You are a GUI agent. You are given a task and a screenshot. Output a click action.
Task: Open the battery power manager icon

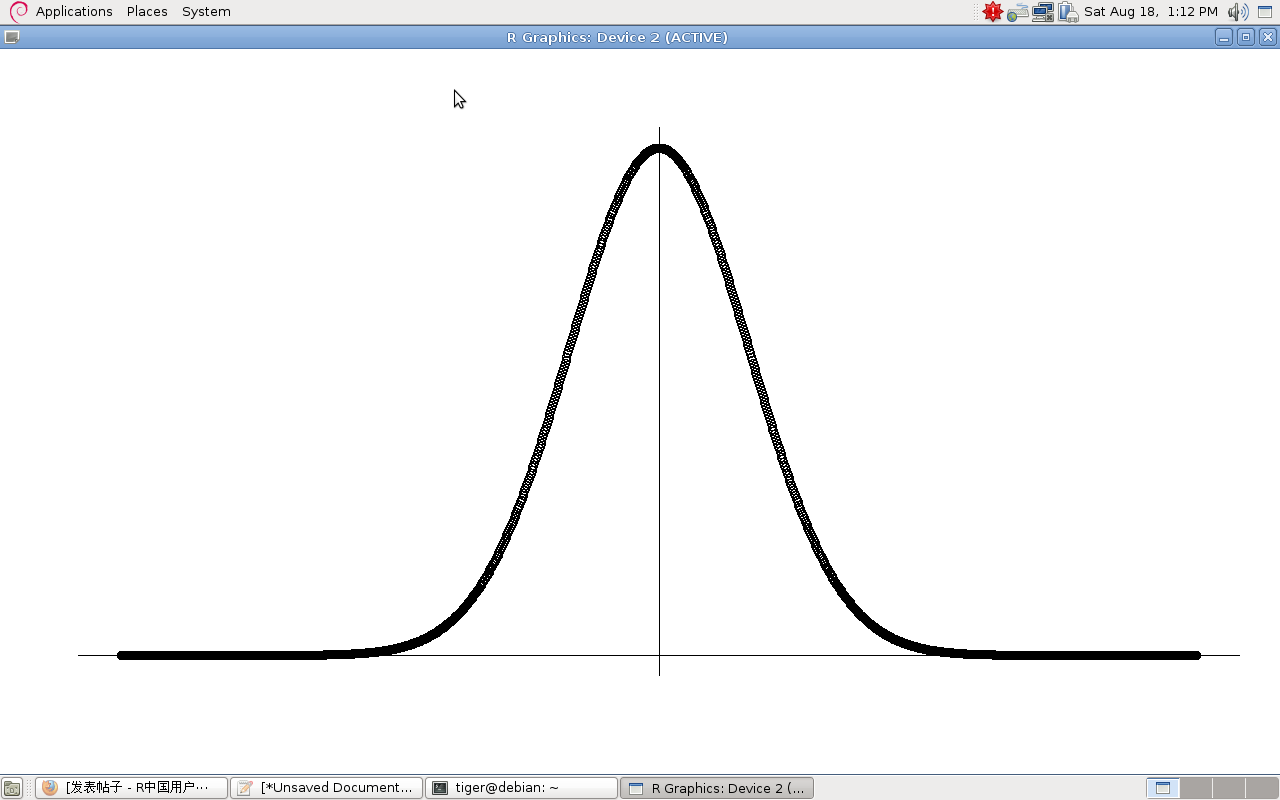1068,12
